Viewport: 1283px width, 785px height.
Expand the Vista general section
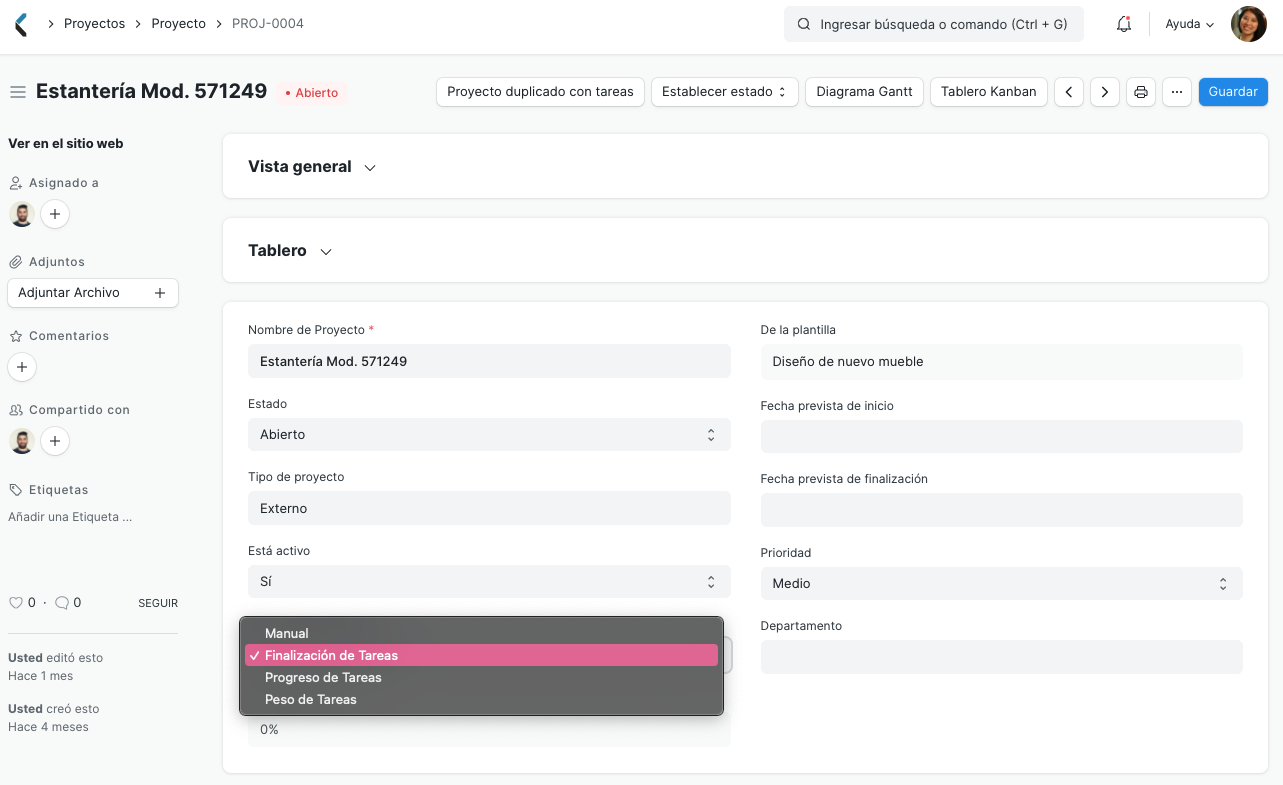(x=311, y=167)
